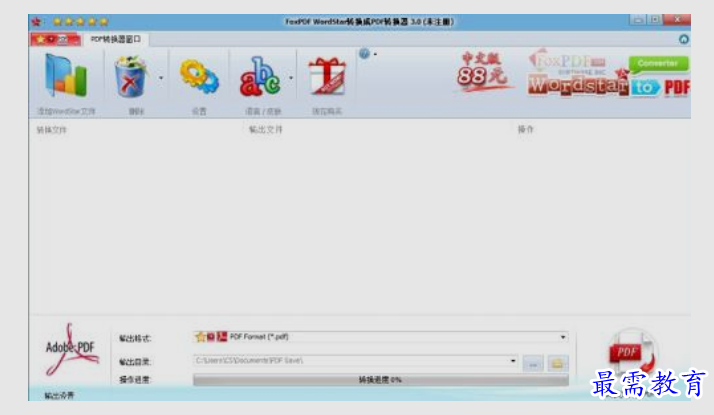Click the Adobe PDF logo
The height and width of the screenshot is (415, 714).
pos(71,349)
